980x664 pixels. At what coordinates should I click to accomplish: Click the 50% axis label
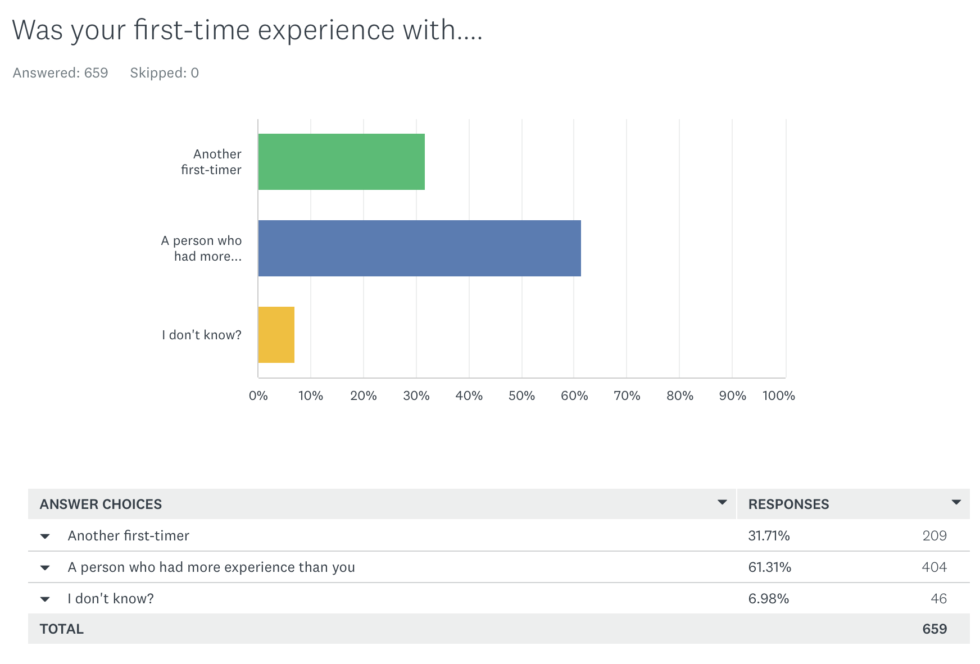pyautogui.click(x=521, y=396)
